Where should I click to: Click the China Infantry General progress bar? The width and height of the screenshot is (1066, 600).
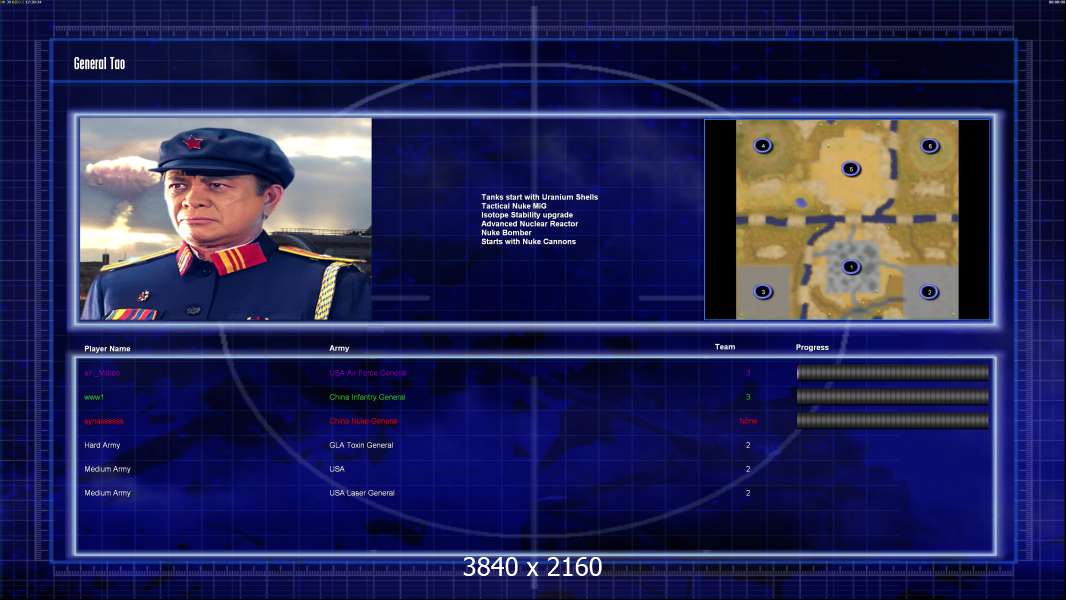[x=893, y=397]
